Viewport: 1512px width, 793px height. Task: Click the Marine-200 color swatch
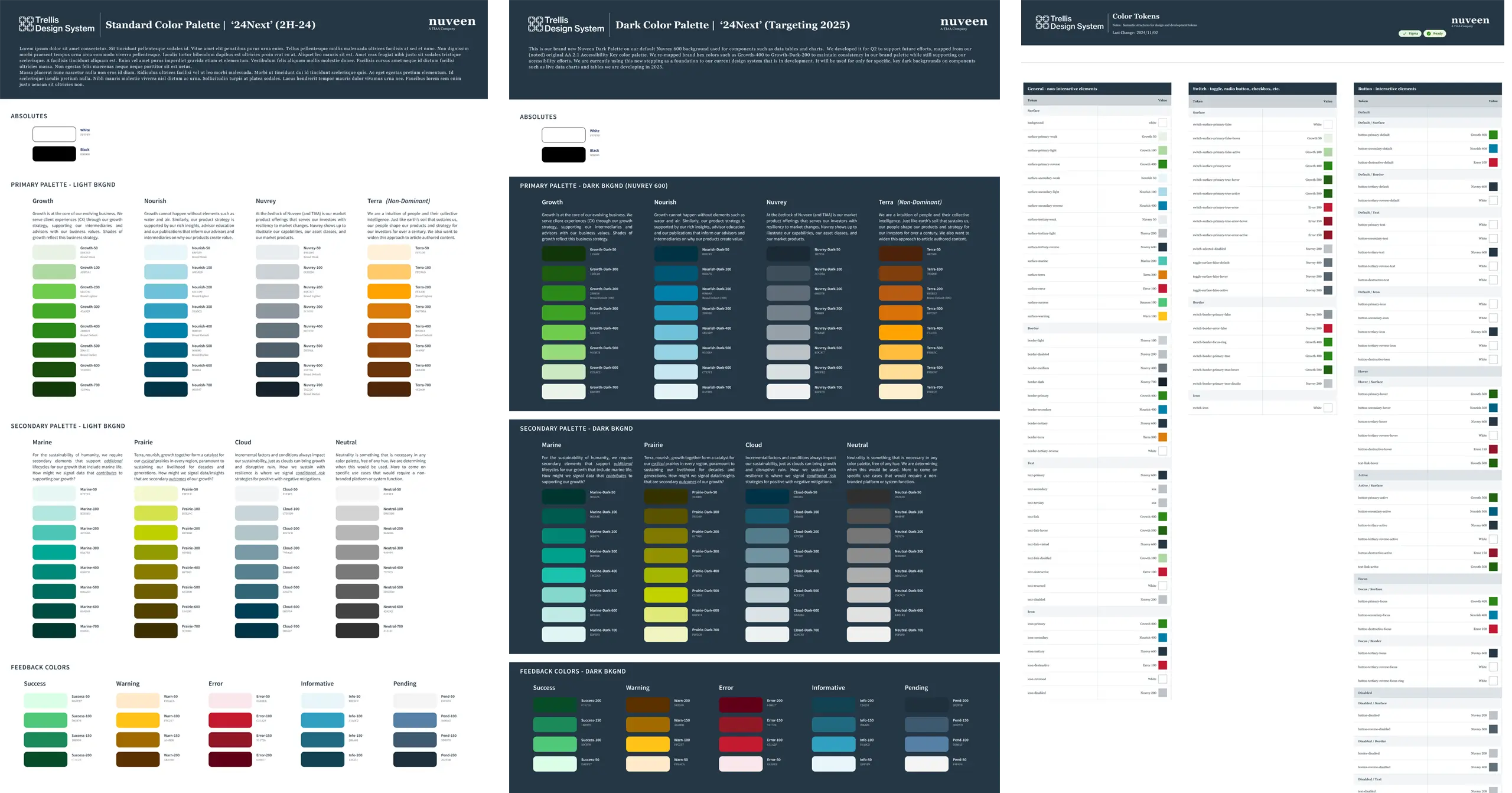(54, 532)
